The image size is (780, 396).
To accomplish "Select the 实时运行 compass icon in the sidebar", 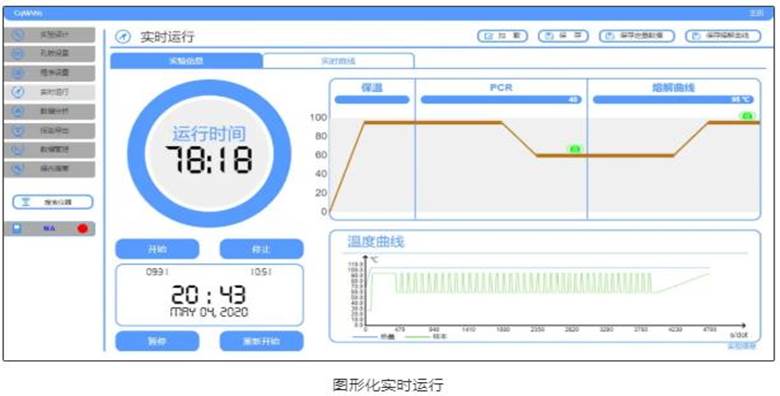I will coord(18,93).
